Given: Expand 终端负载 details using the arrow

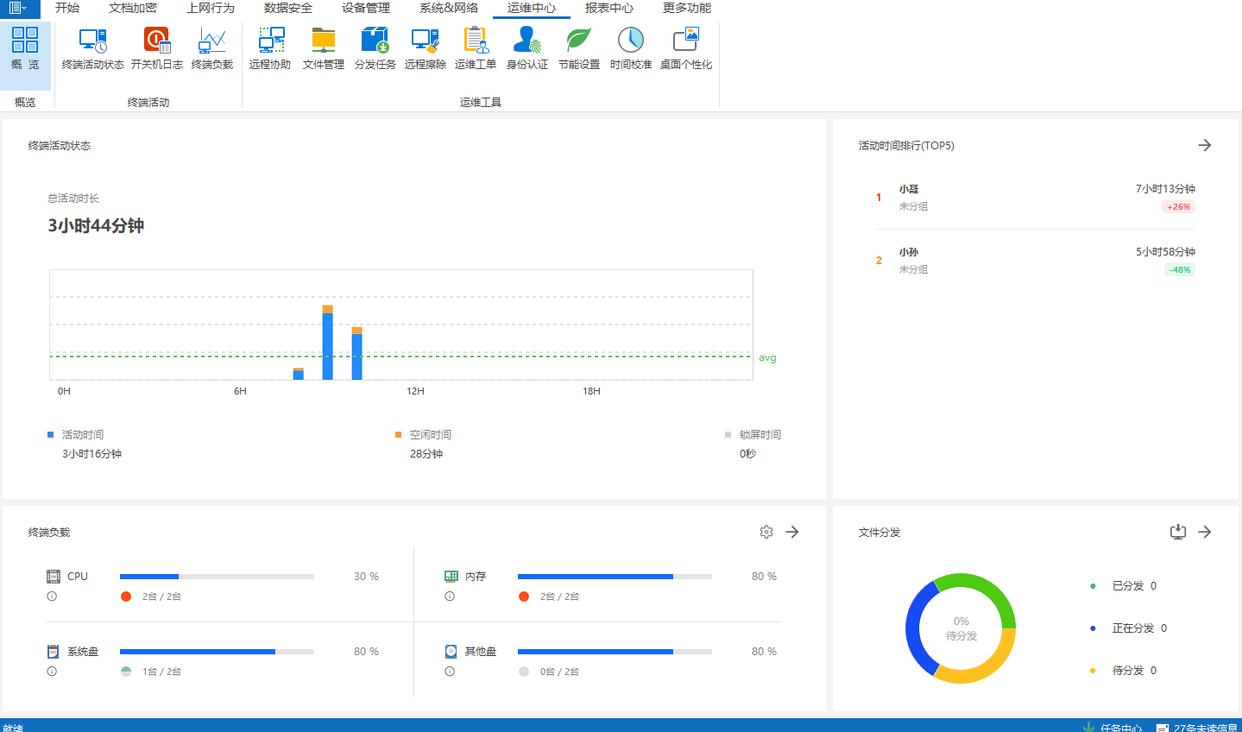Looking at the screenshot, I should (792, 532).
